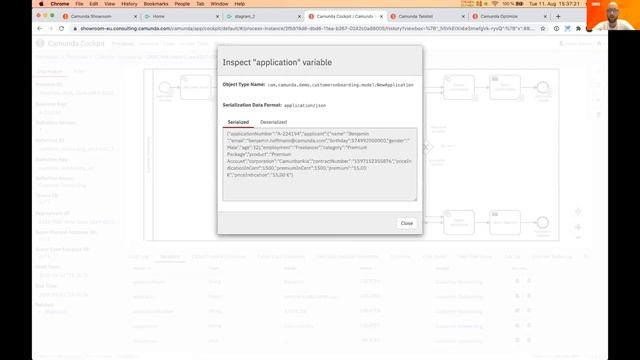Open a new browser tab
The image size is (640, 360).
(x=558, y=16)
